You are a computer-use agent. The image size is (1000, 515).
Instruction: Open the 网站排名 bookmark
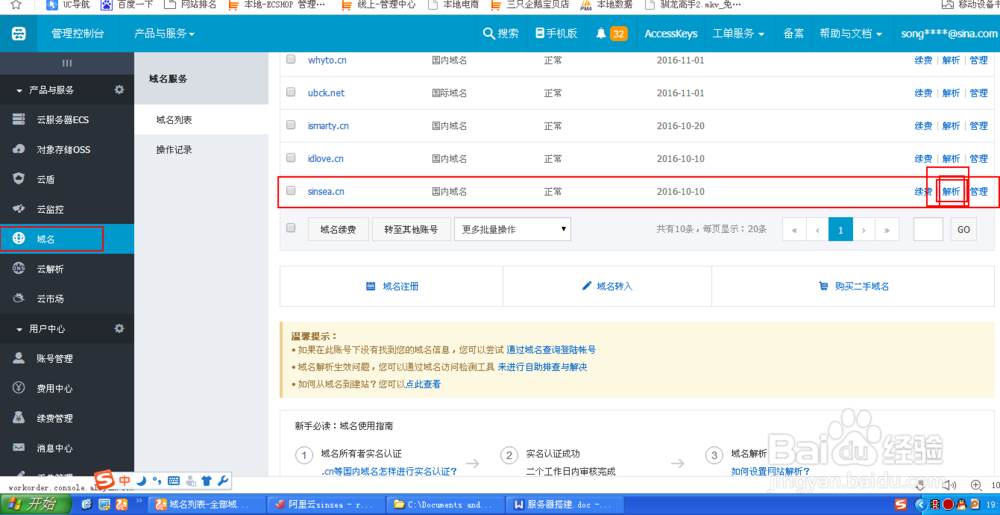click(191, 4)
